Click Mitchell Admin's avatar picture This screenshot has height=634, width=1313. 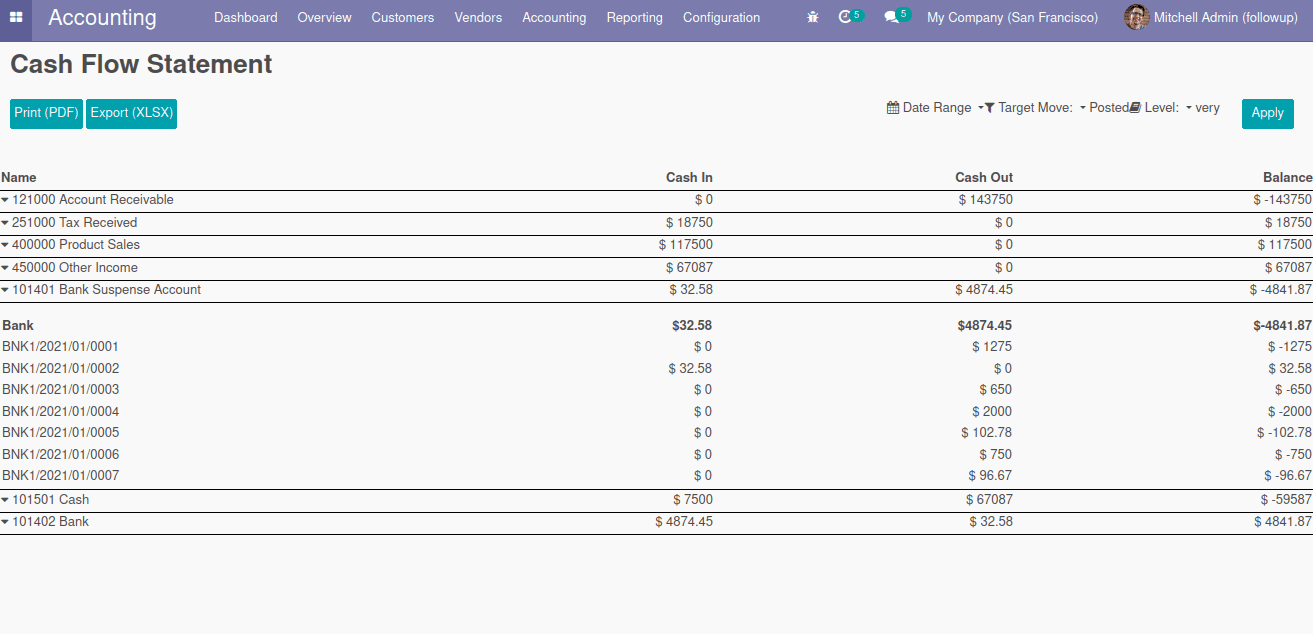click(1136, 17)
